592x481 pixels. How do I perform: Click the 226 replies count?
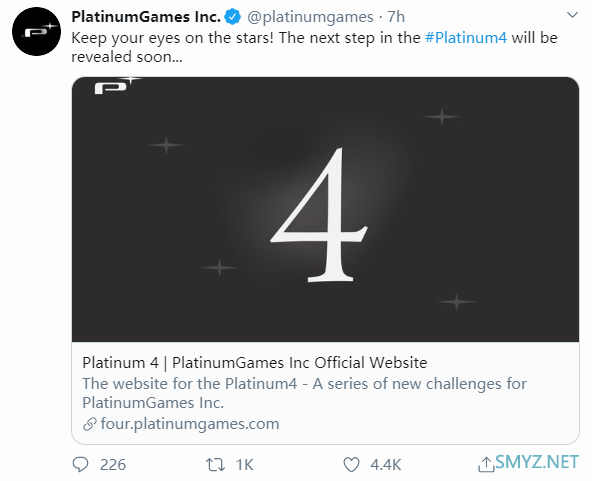coord(113,465)
